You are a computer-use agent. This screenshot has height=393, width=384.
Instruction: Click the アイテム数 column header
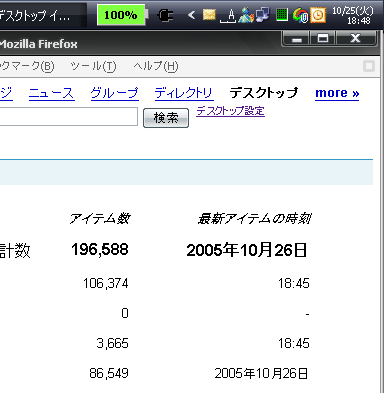[x=100, y=219]
